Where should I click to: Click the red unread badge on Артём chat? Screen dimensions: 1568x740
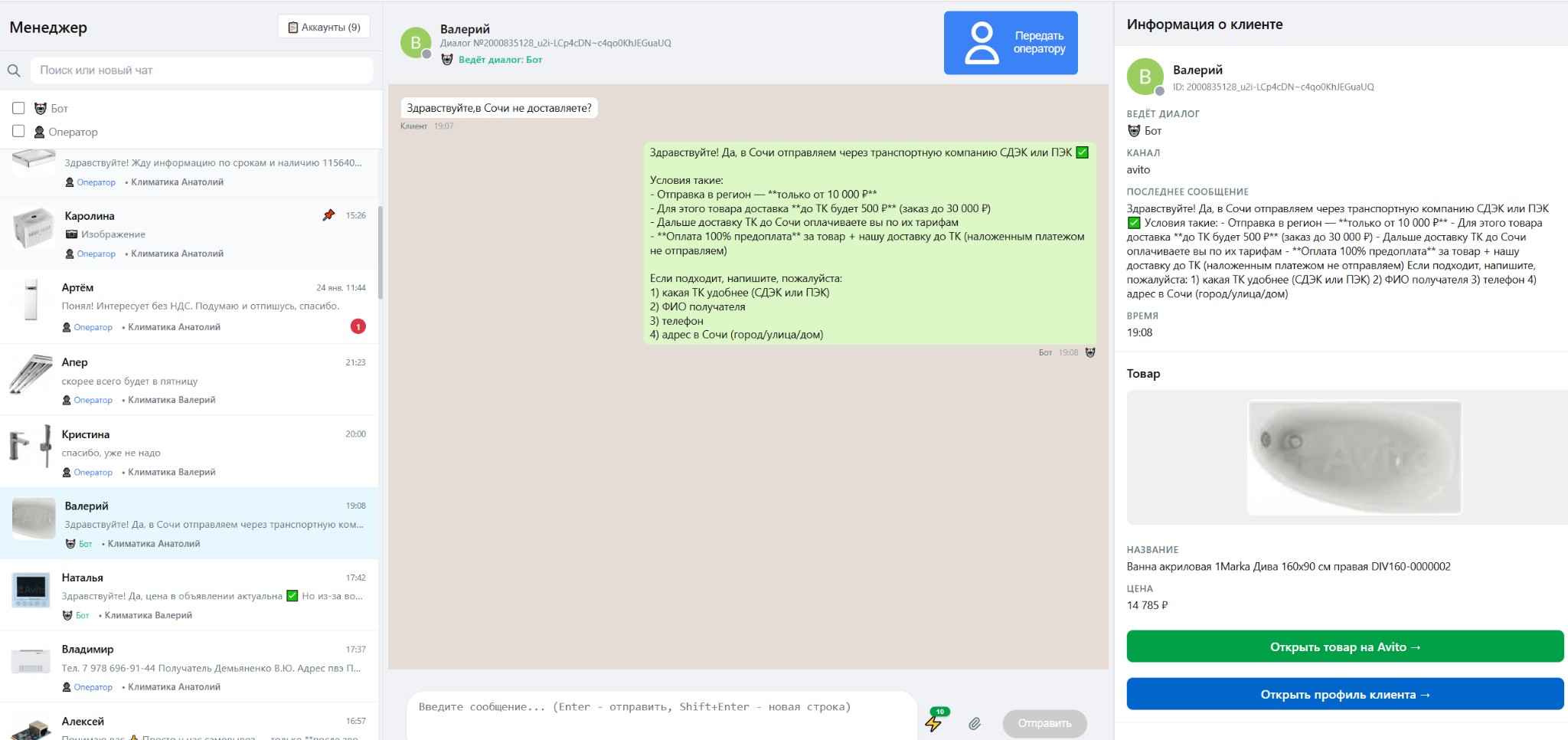[x=358, y=327]
